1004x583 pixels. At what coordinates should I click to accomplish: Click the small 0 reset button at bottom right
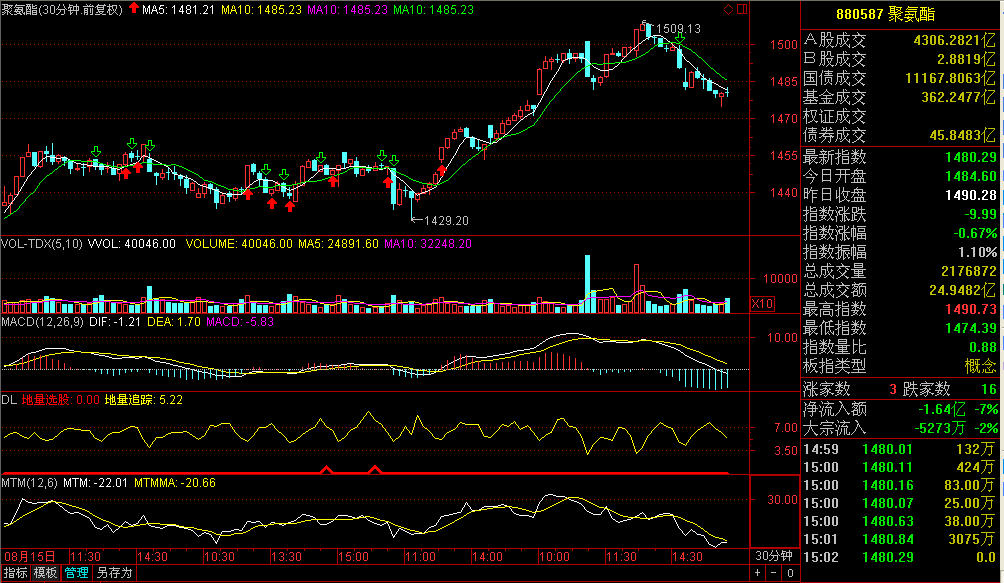click(x=789, y=573)
